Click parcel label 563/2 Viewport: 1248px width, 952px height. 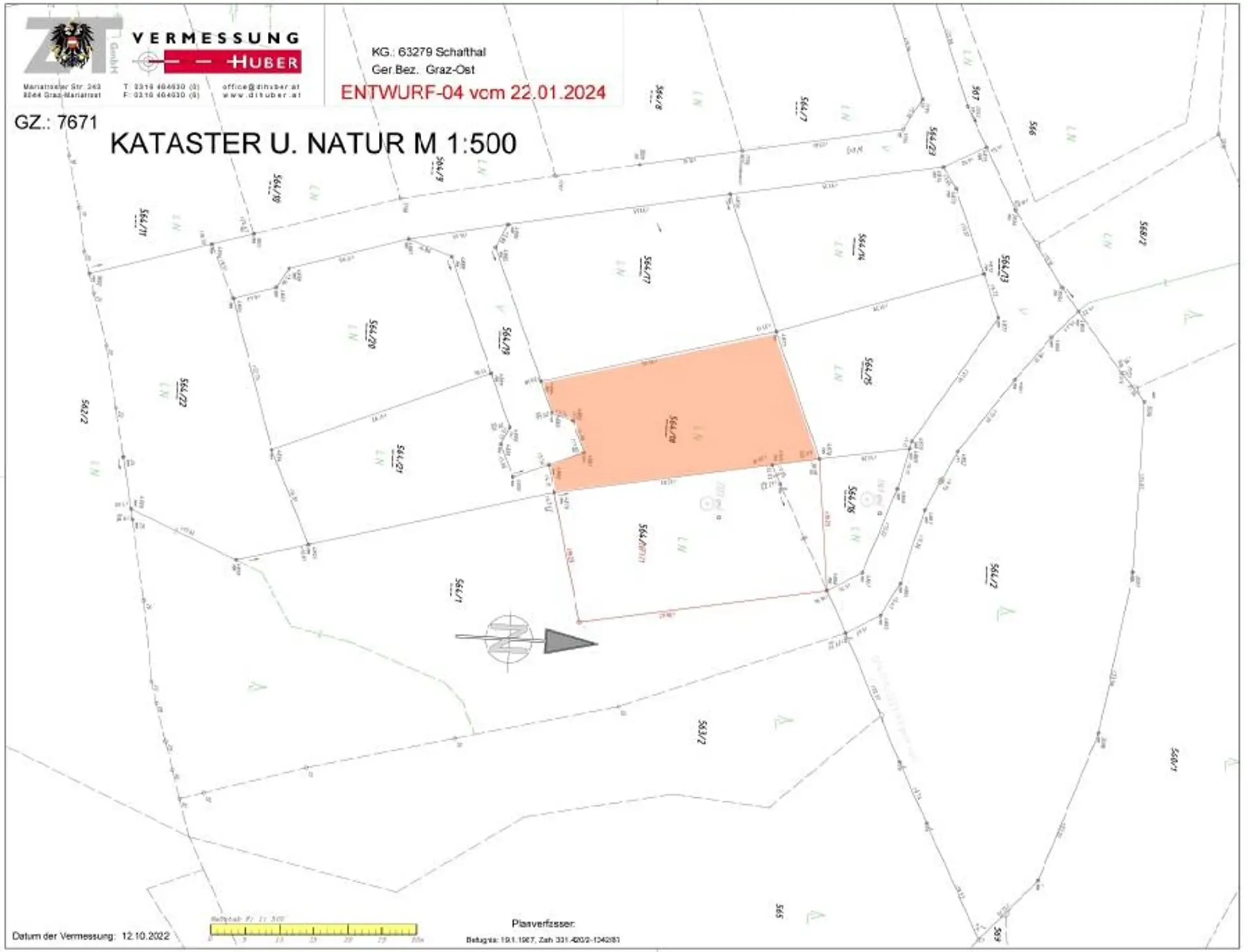[702, 732]
